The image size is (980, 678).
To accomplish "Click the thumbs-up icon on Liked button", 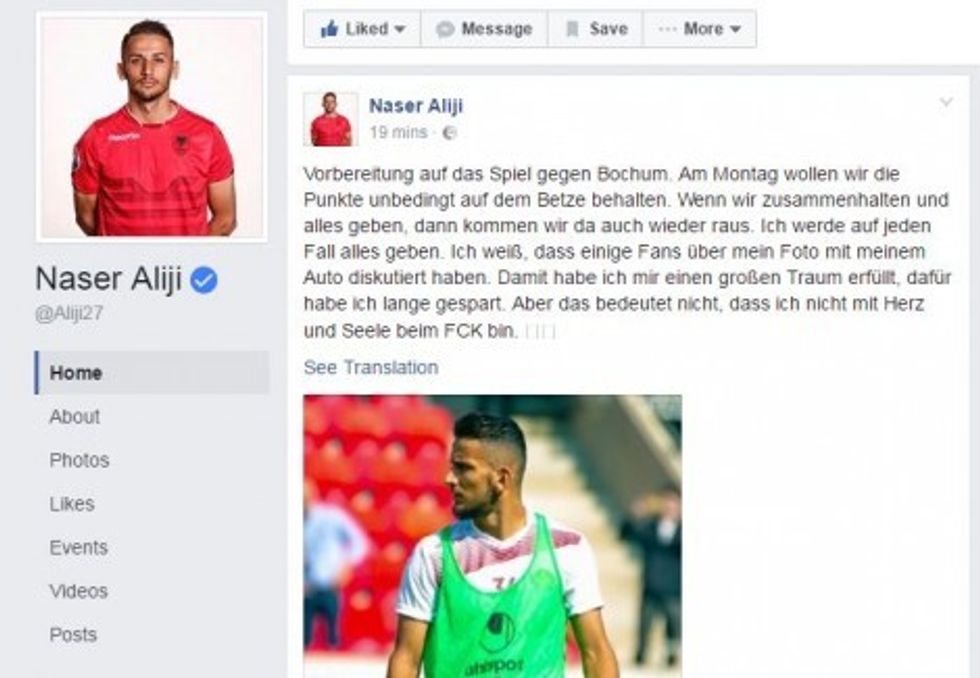I will click(x=329, y=28).
